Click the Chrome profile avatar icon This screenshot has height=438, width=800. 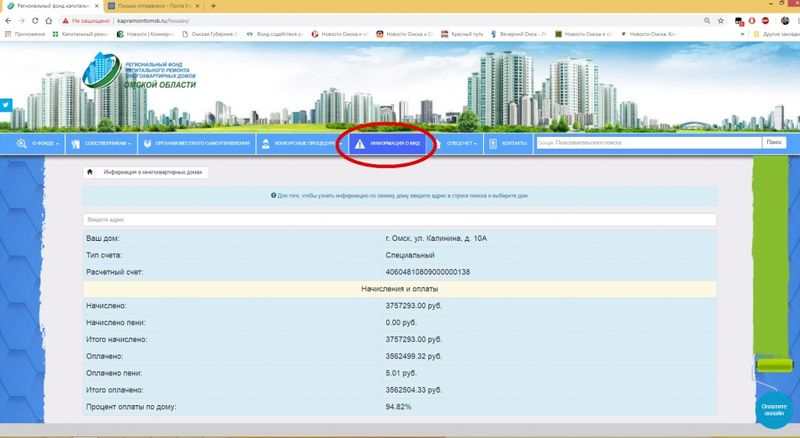tap(783, 19)
